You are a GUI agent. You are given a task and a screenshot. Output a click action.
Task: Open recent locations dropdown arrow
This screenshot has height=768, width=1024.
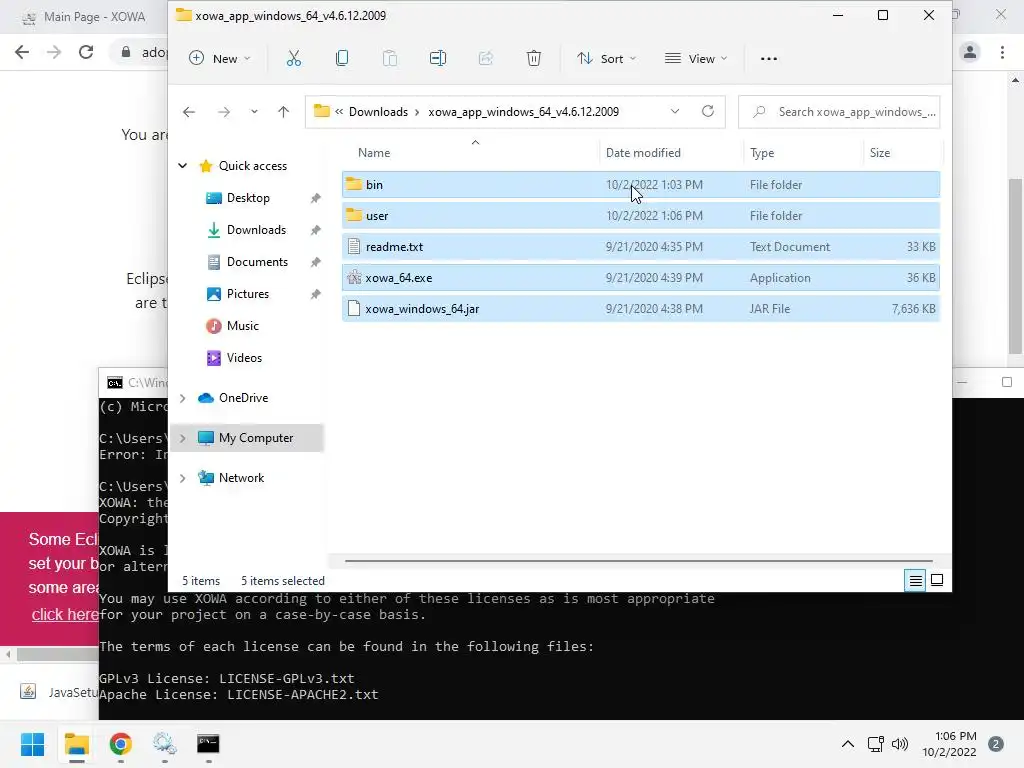(254, 112)
